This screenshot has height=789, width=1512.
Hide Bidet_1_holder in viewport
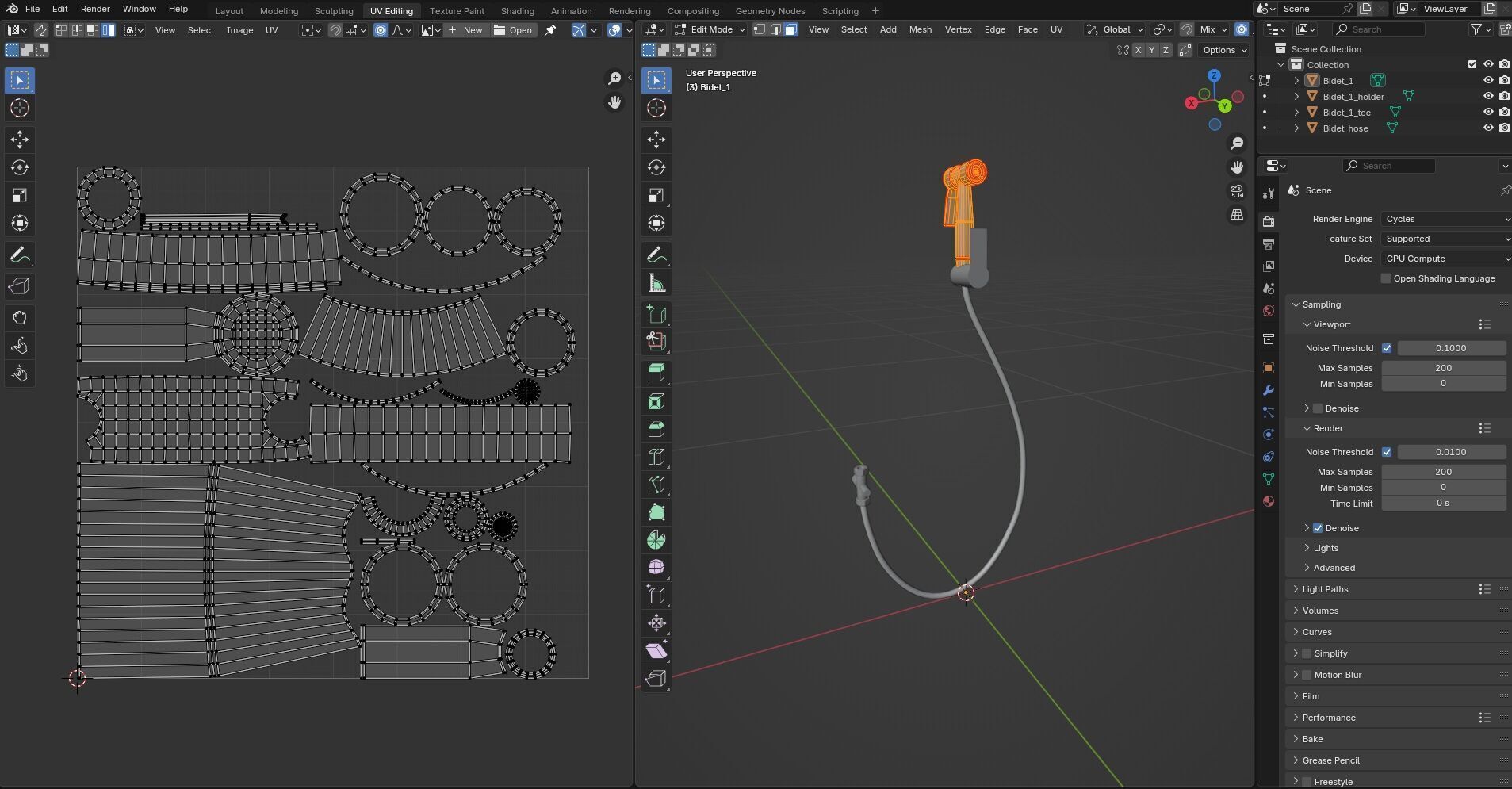point(1488,97)
